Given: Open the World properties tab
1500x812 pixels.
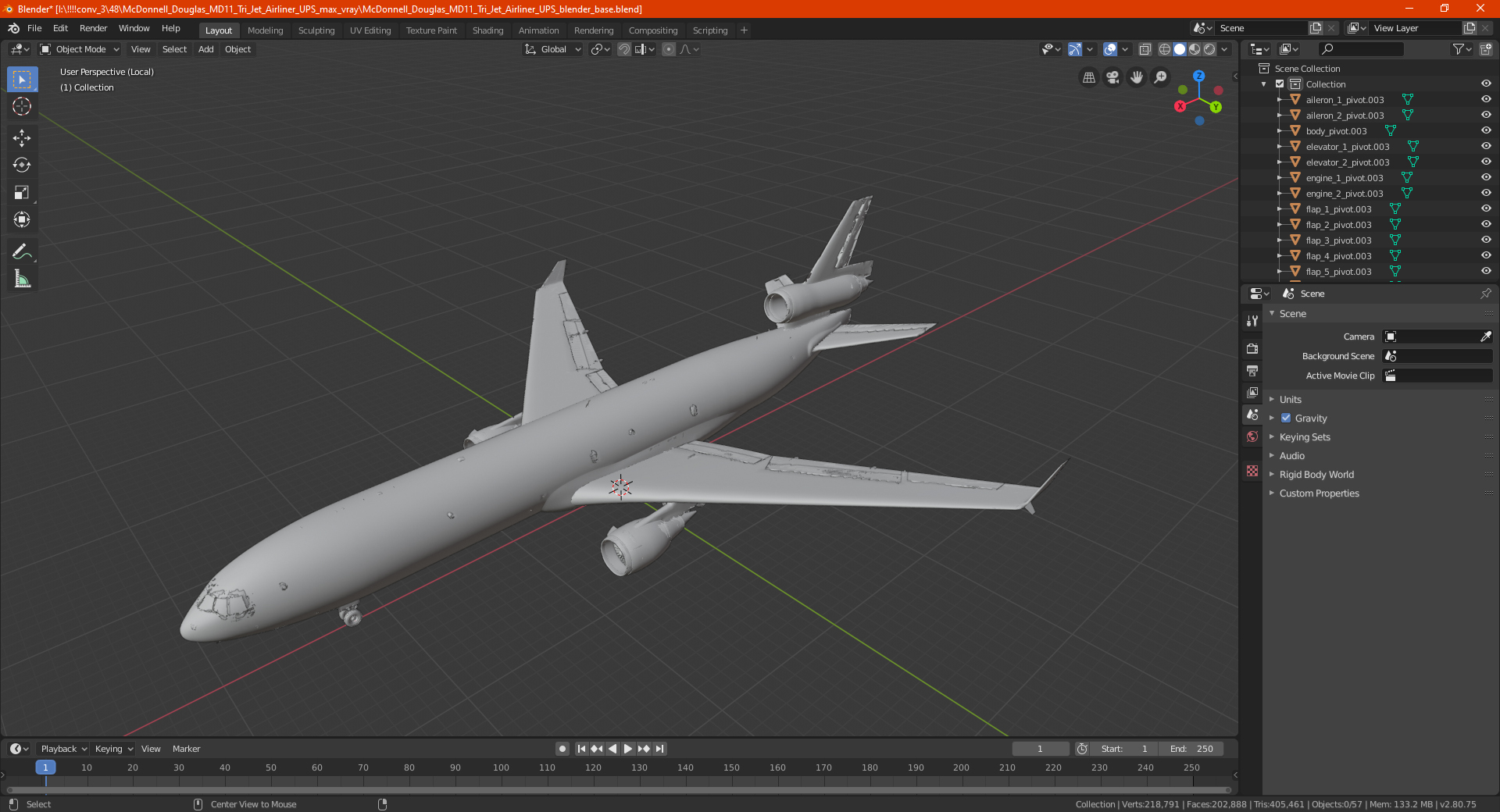Looking at the screenshot, I should click(1252, 436).
